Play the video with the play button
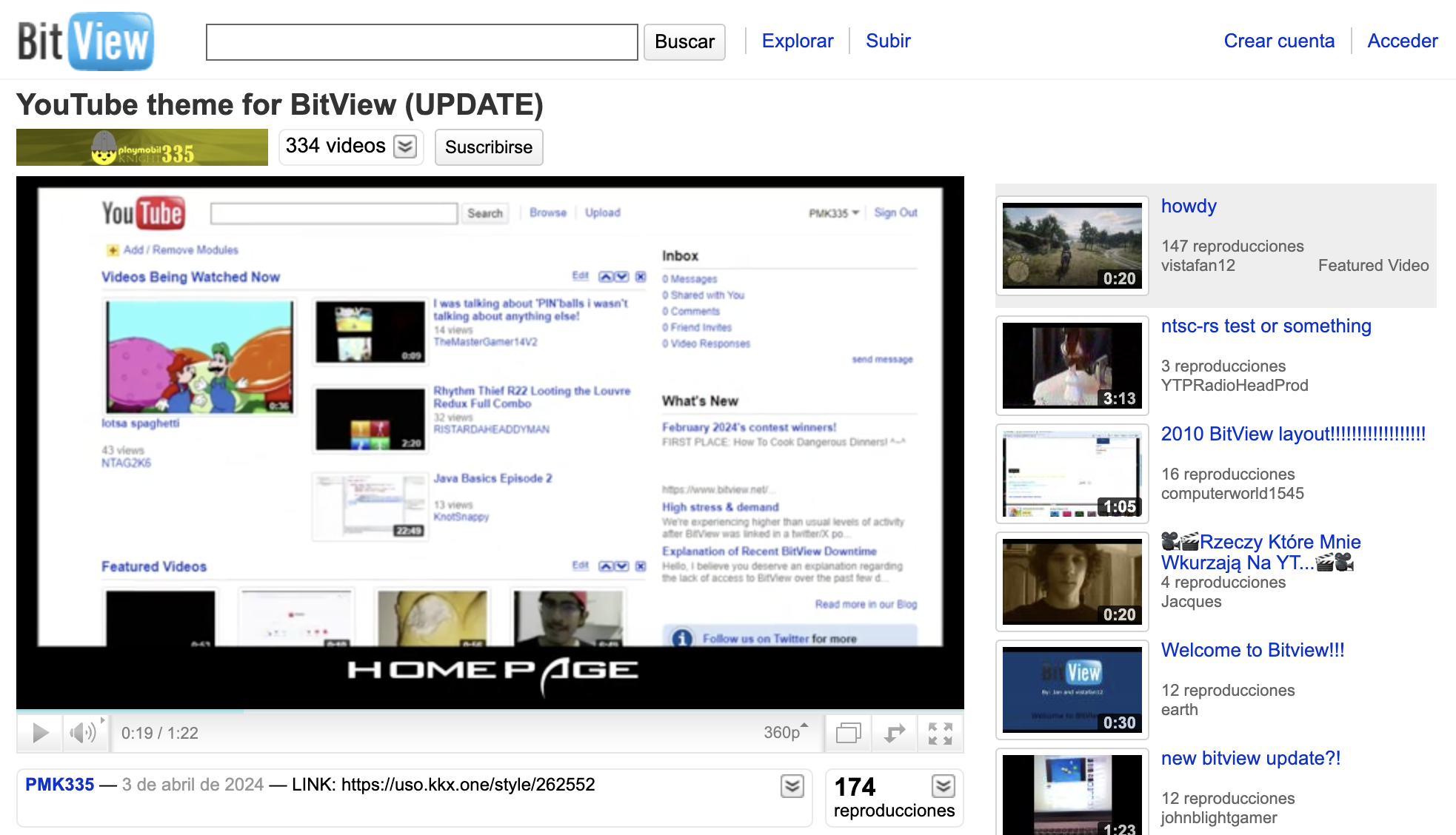 40,733
